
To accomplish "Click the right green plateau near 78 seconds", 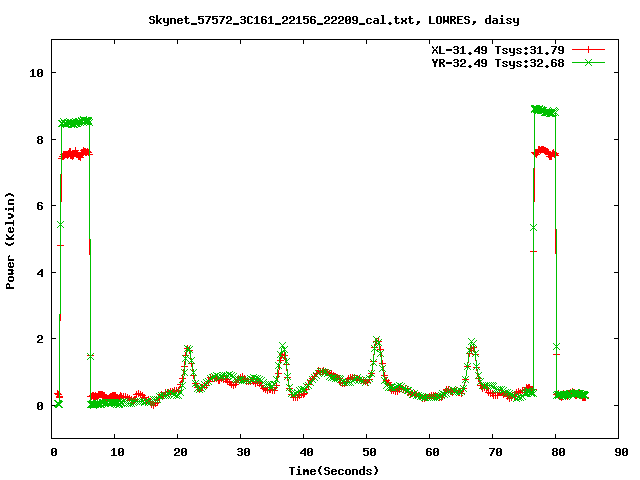I will pyautogui.click(x=544, y=110).
